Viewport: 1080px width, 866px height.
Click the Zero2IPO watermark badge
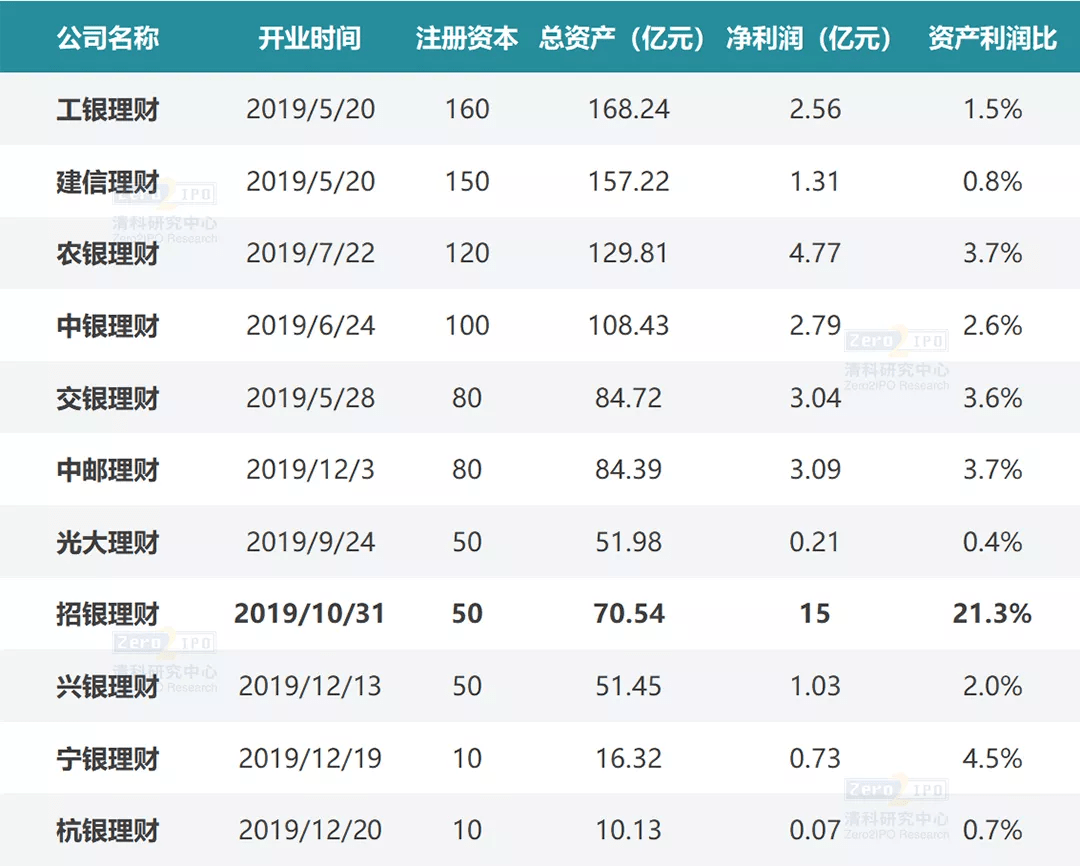point(896,340)
